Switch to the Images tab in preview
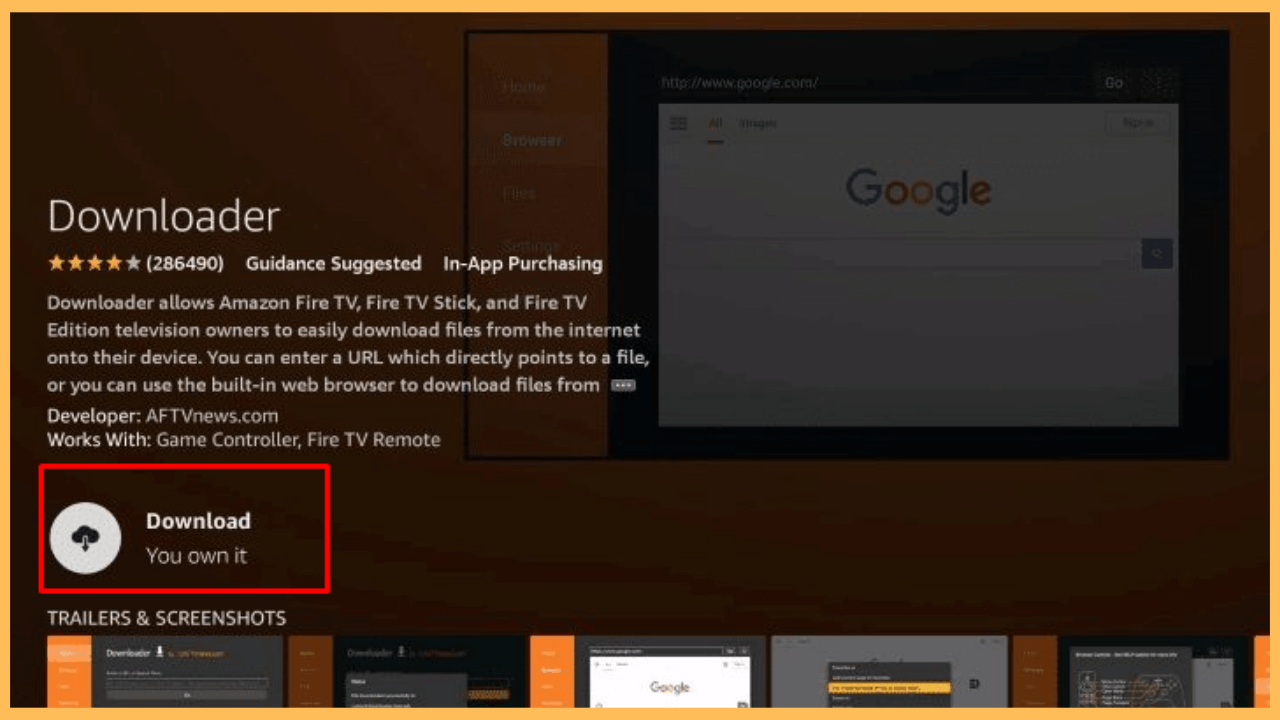1280x720 pixels. tap(757, 124)
